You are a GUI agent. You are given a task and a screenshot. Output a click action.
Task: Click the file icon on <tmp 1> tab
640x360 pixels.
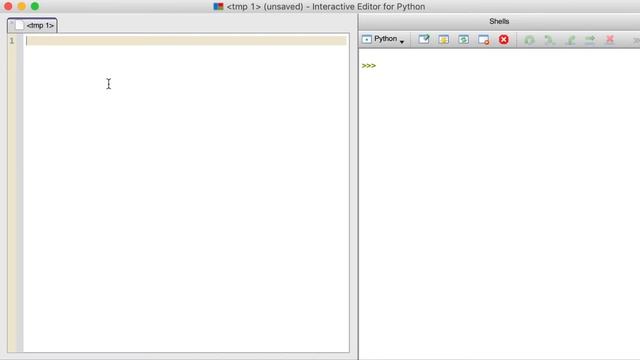coord(19,25)
